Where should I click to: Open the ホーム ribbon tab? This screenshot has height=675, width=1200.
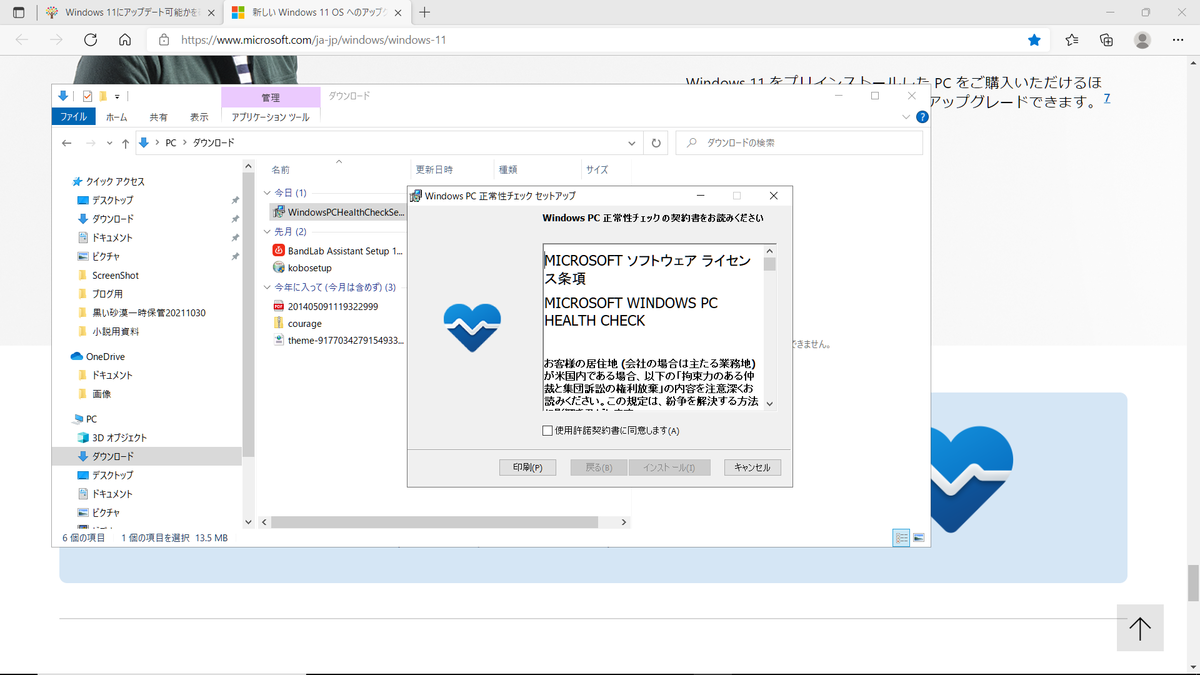[x=116, y=117]
